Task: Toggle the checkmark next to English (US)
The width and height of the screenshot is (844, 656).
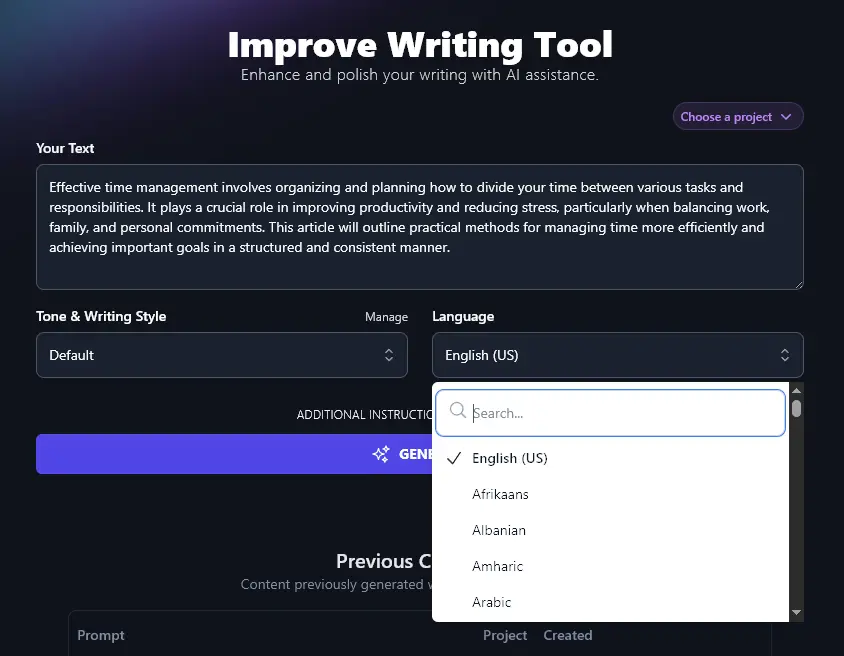Action: (454, 458)
